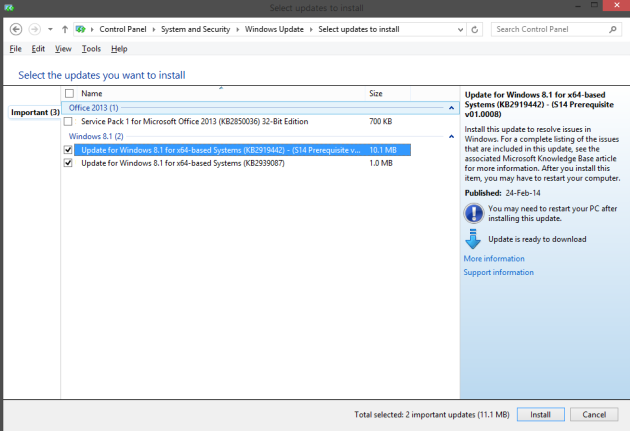
Task: Click the Back navigation arrow
Action: point(16,29)
